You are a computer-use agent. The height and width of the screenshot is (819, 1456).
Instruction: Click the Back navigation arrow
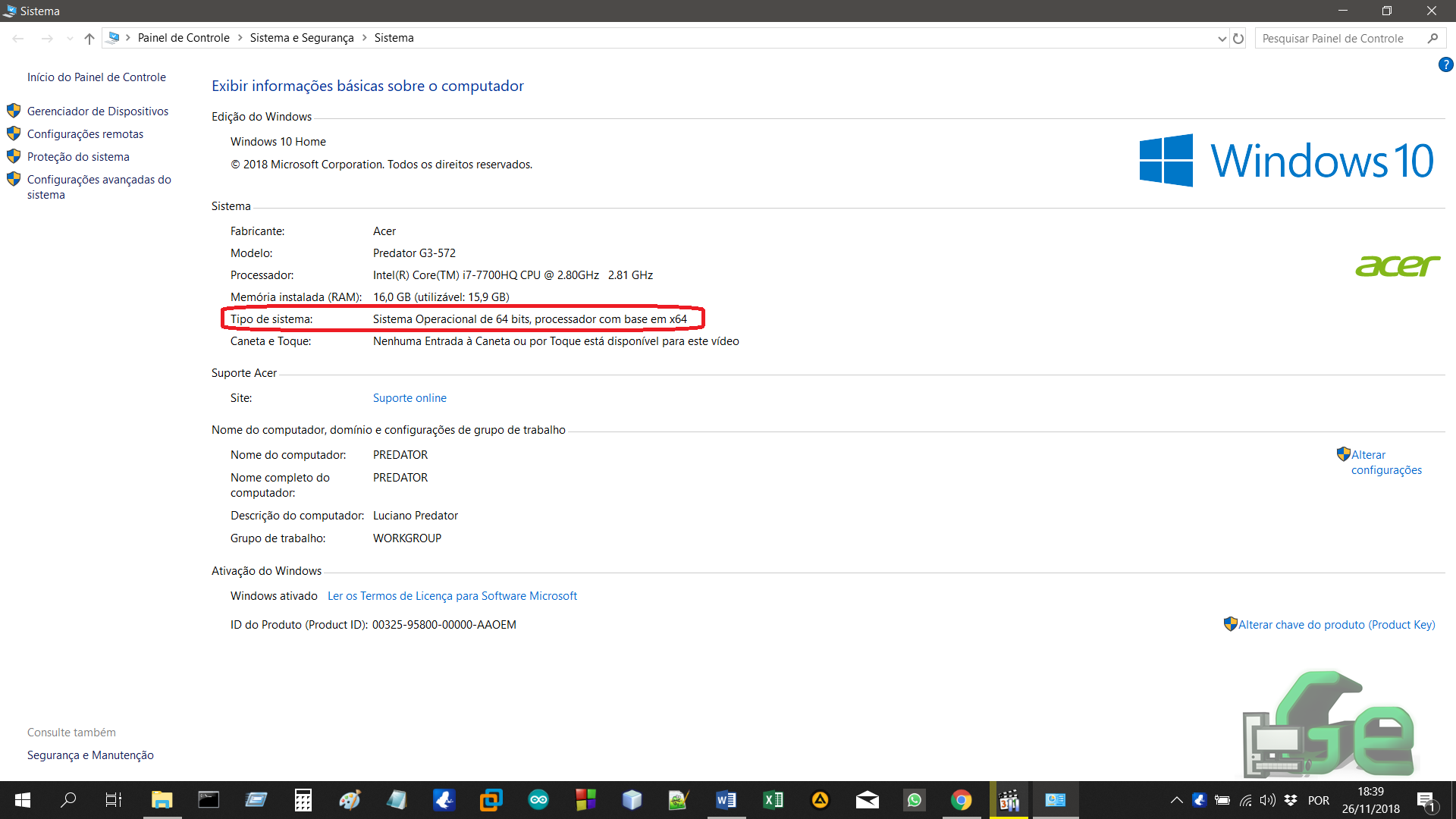coord(18,38)
